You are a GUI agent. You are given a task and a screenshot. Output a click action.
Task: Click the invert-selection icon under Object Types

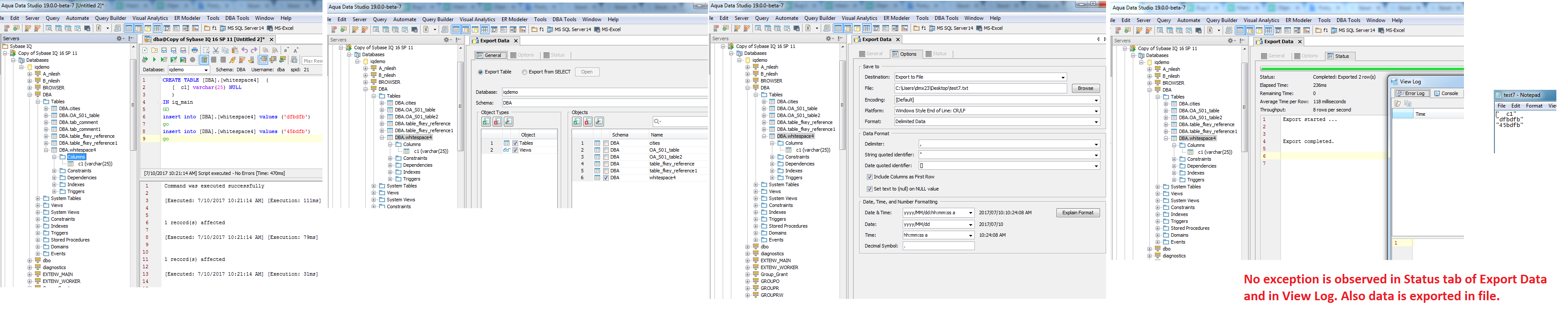tap(508, 122)
